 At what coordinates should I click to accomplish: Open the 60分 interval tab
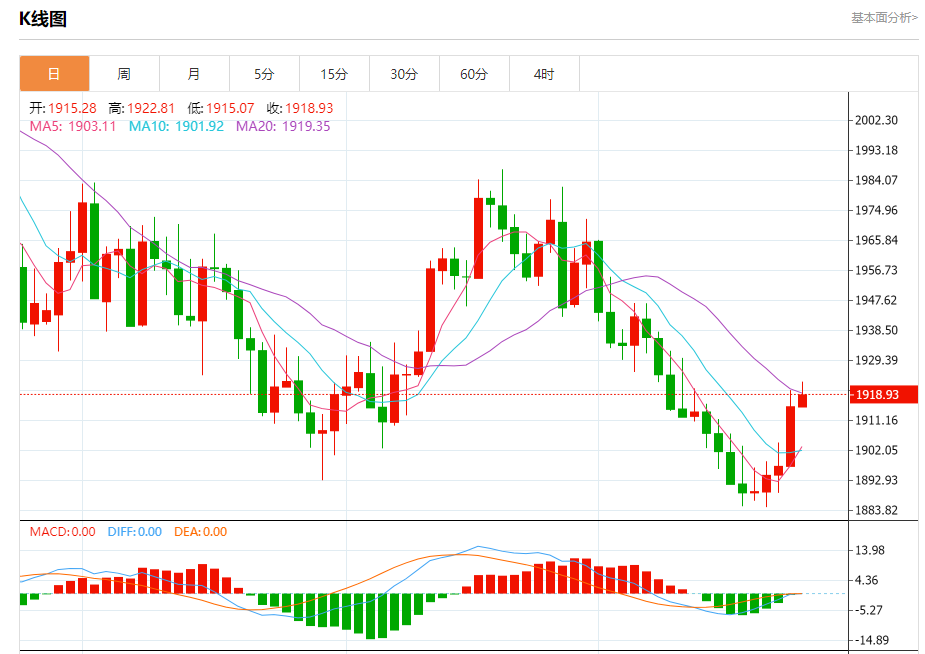pos(474,74)
